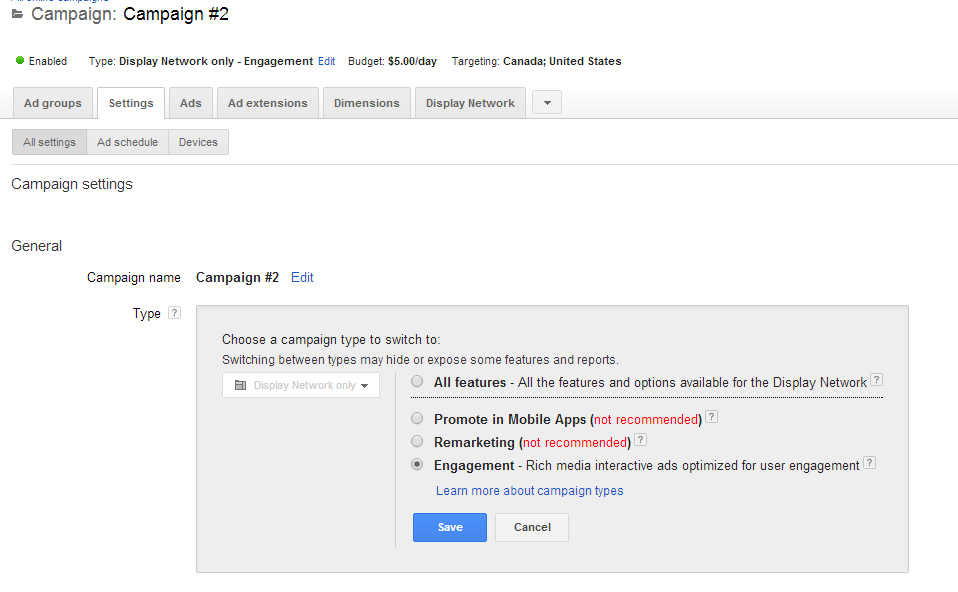958x592 pixels.
Task: Choose Promote in Mobile Apps radio option
Action: [417, 419]
